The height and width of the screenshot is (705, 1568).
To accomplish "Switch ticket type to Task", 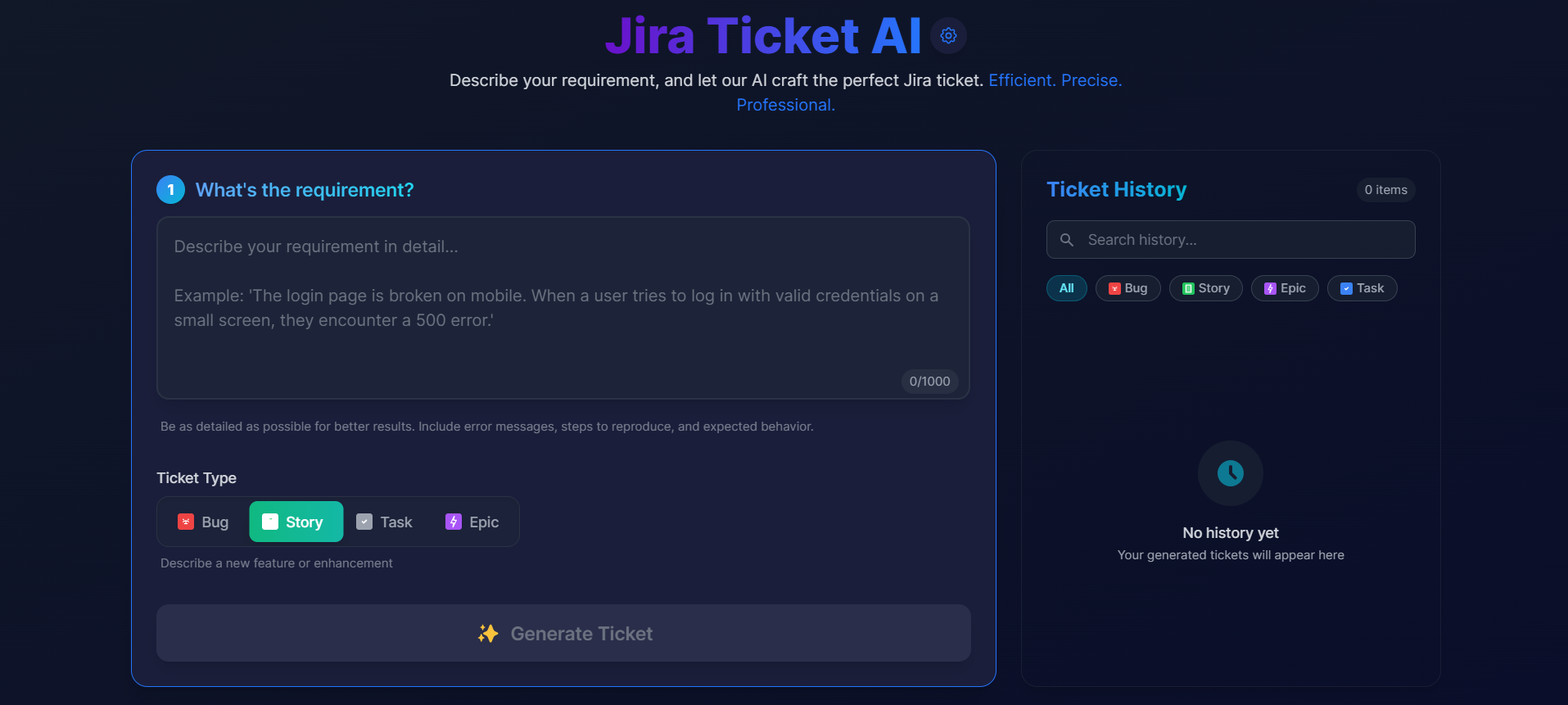I will click(x=385, y=522).
